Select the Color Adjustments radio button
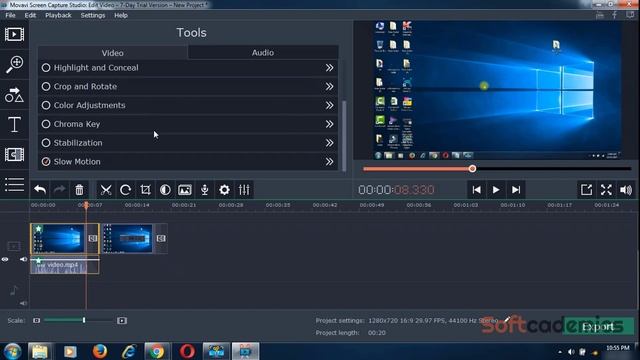 pyautogui.click(x=46, y=105)
